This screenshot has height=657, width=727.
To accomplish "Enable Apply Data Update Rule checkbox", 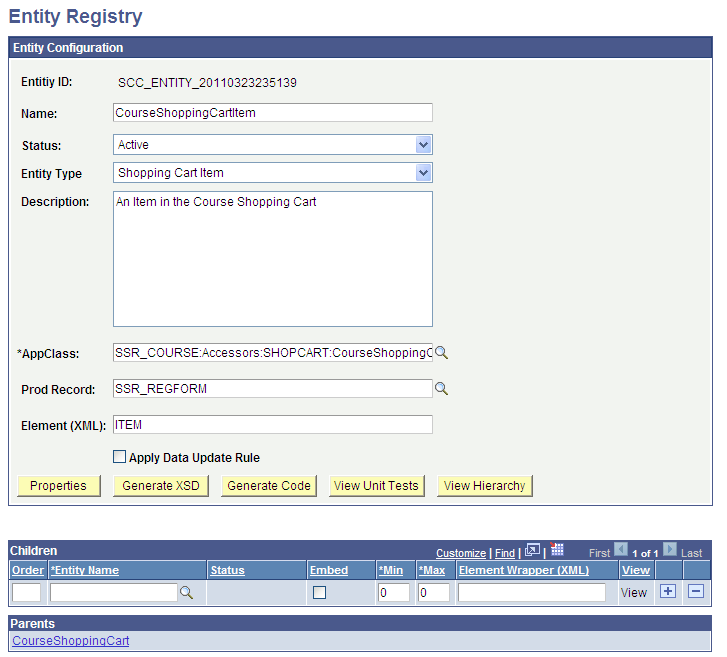I will coord(119,457).
